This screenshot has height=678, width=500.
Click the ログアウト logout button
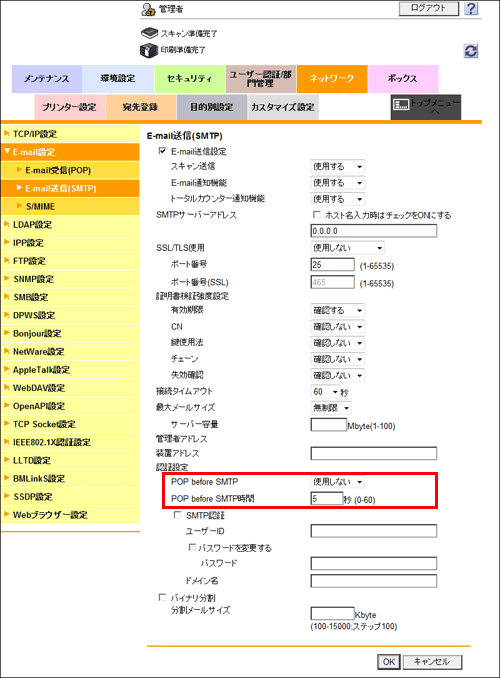point(428,8)
